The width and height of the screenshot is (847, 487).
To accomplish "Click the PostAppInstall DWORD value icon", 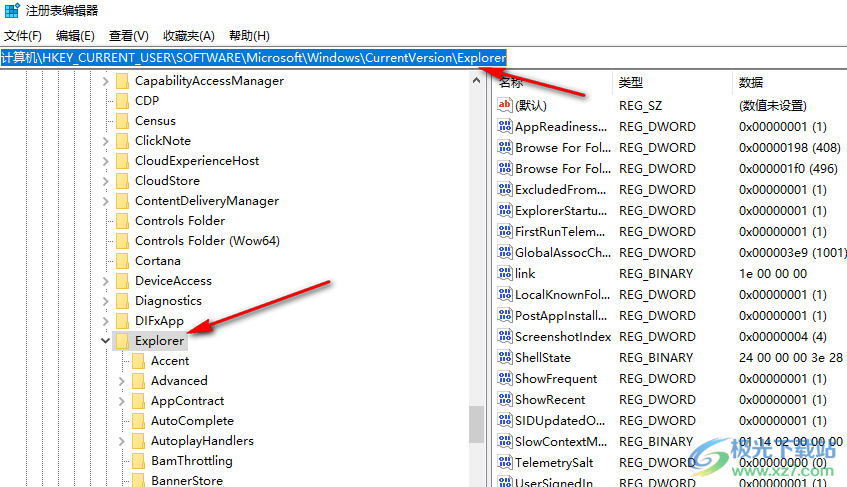I will [x=505, y=315].
